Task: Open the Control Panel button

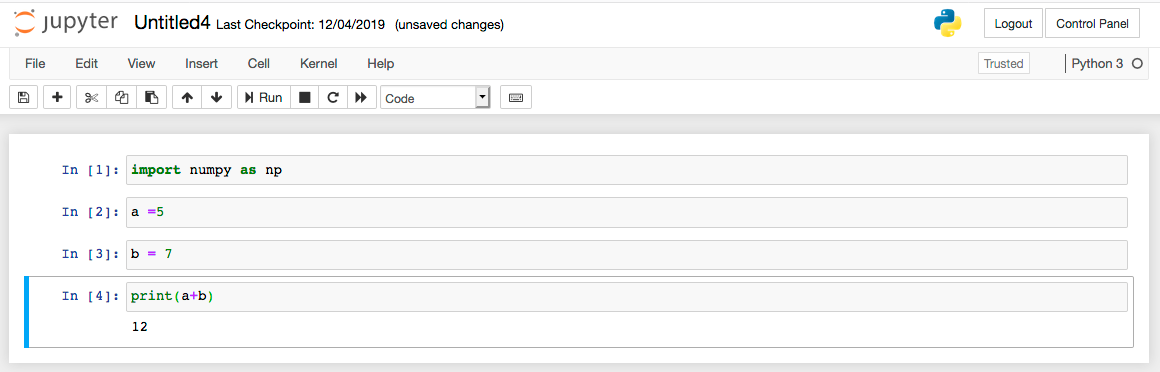Action: [x=1091, y=23]
